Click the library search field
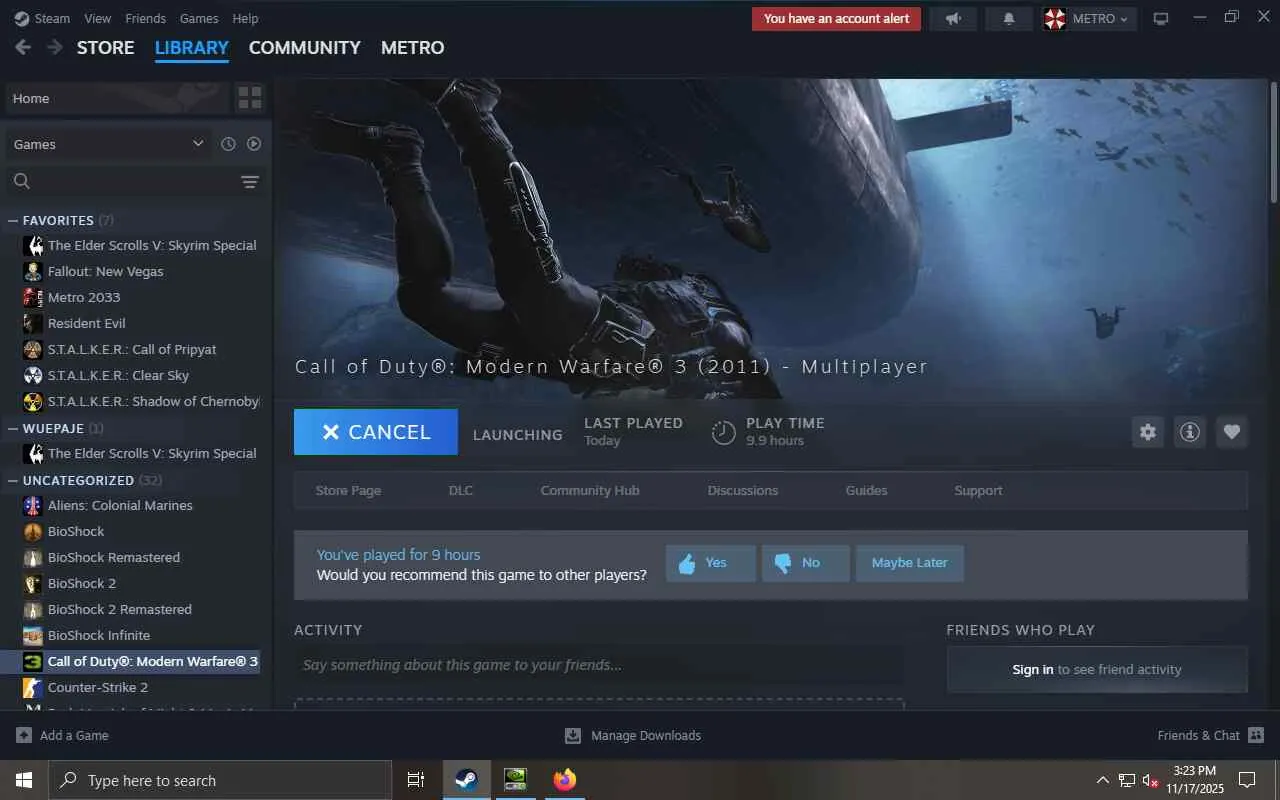 pos(135,181)
